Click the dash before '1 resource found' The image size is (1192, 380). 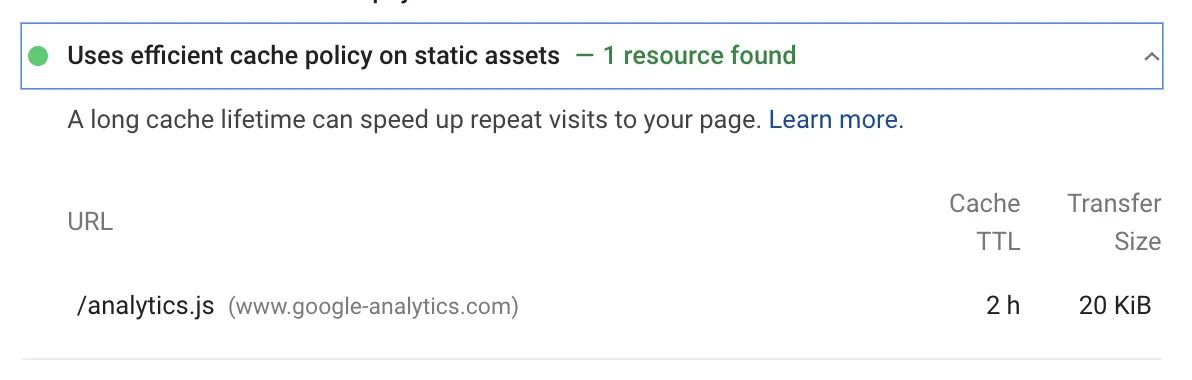pos(585,56)
